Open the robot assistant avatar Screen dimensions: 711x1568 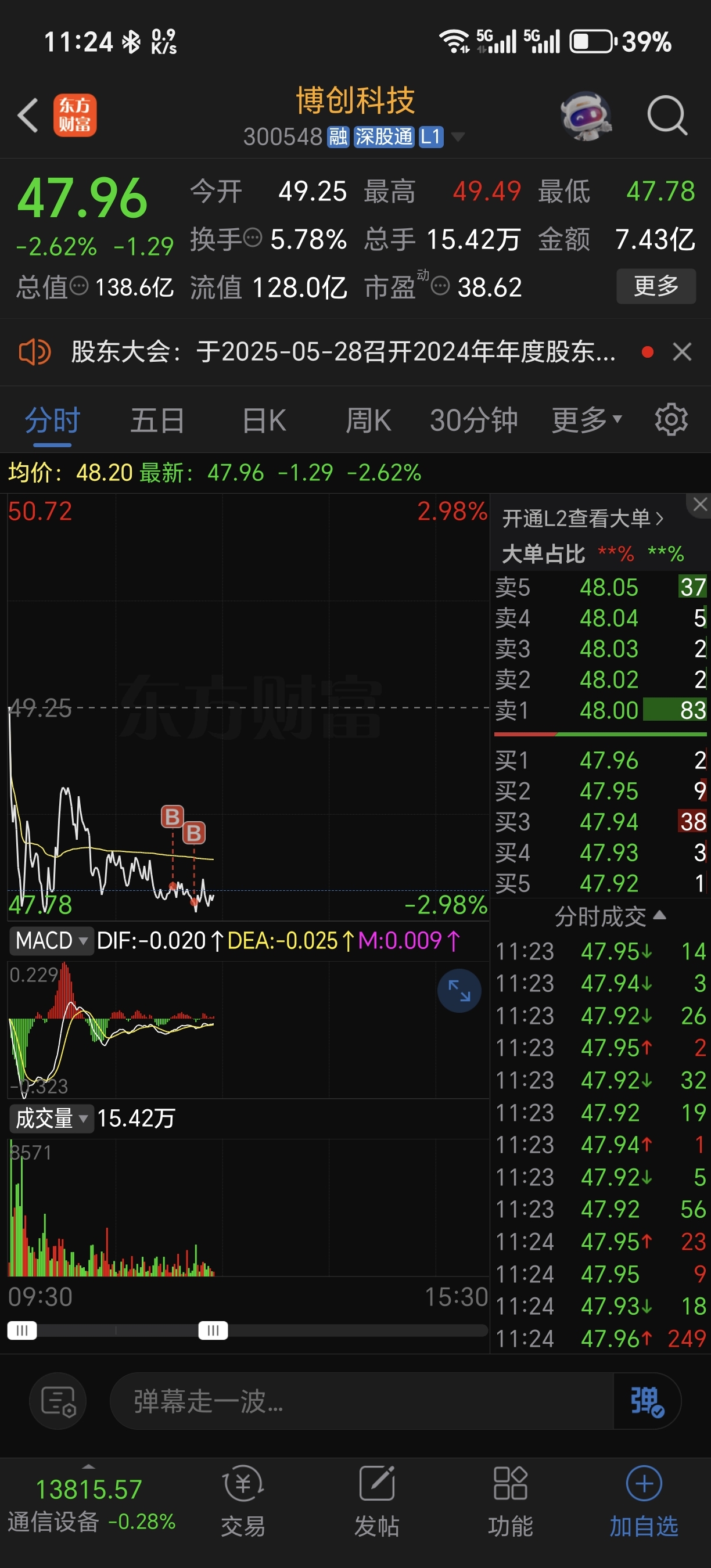pos(586,115)
